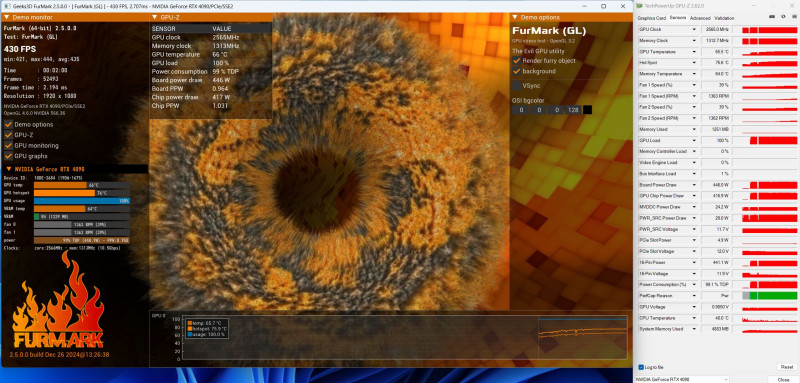Collapse the Demo monitor panel triangle
Screen dimensions: 800x383
6,17
